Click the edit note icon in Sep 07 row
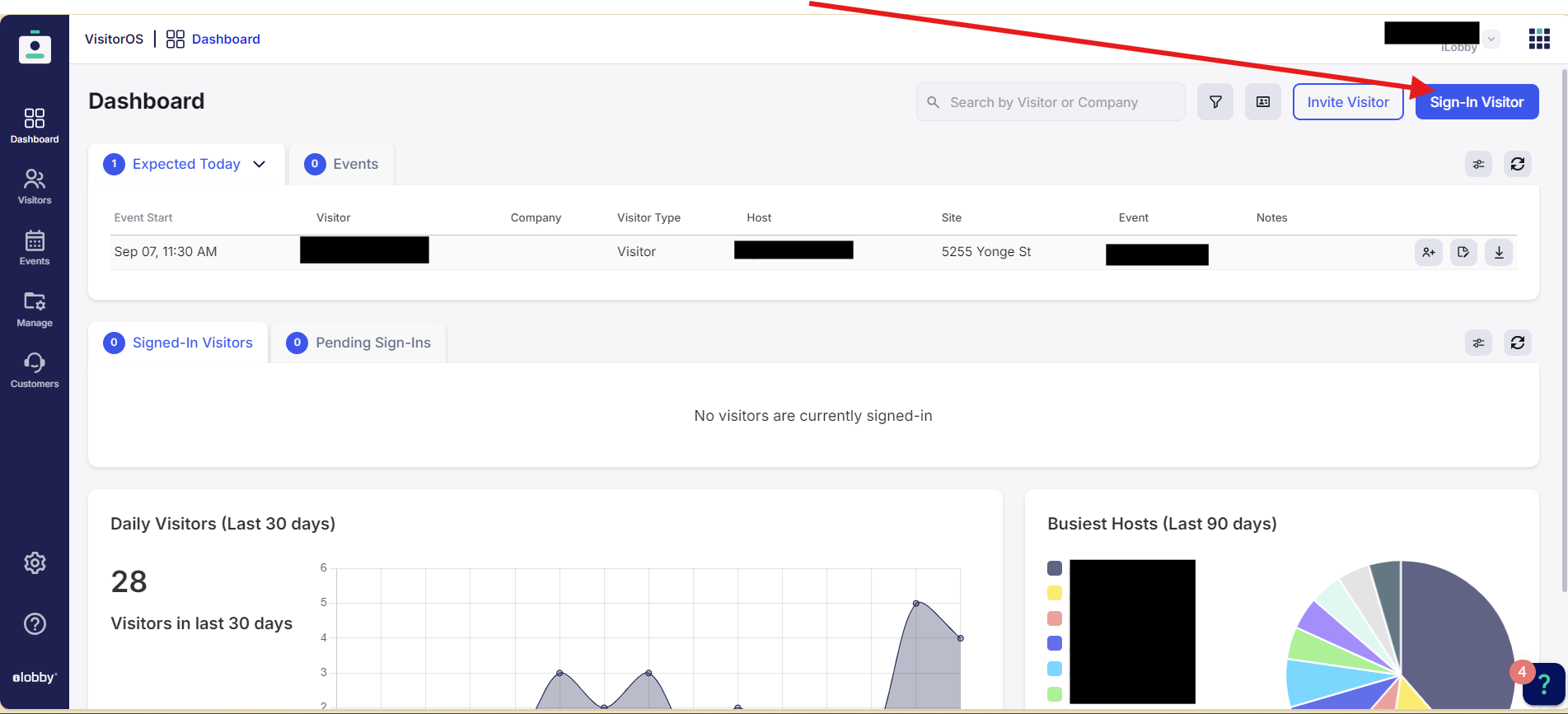 1463,252
